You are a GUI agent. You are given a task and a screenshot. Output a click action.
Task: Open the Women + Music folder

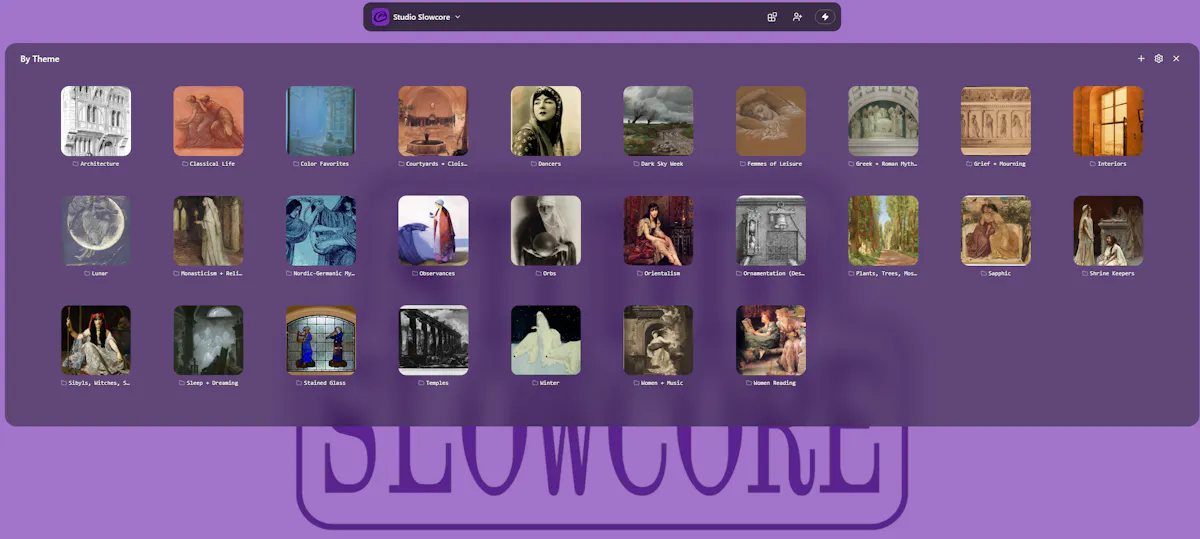point(658,340)
